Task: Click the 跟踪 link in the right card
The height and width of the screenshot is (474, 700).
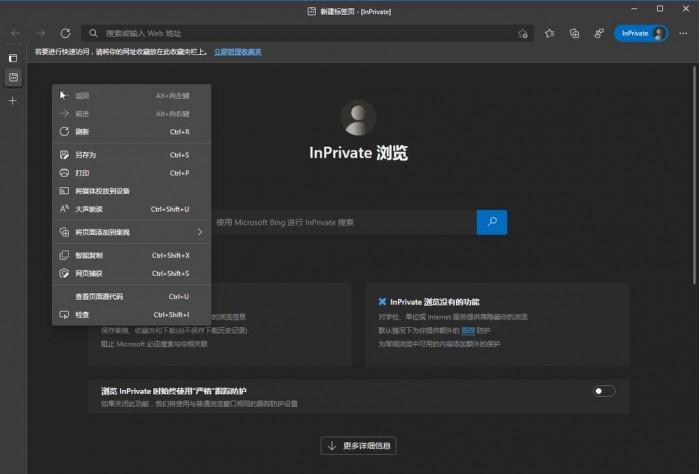Action: [468, 331]
